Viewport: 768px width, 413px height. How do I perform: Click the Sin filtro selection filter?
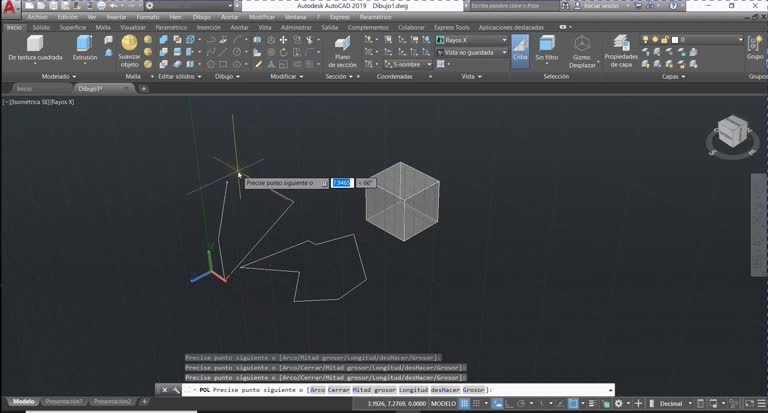pyautogui.click(x=547, y=48)
